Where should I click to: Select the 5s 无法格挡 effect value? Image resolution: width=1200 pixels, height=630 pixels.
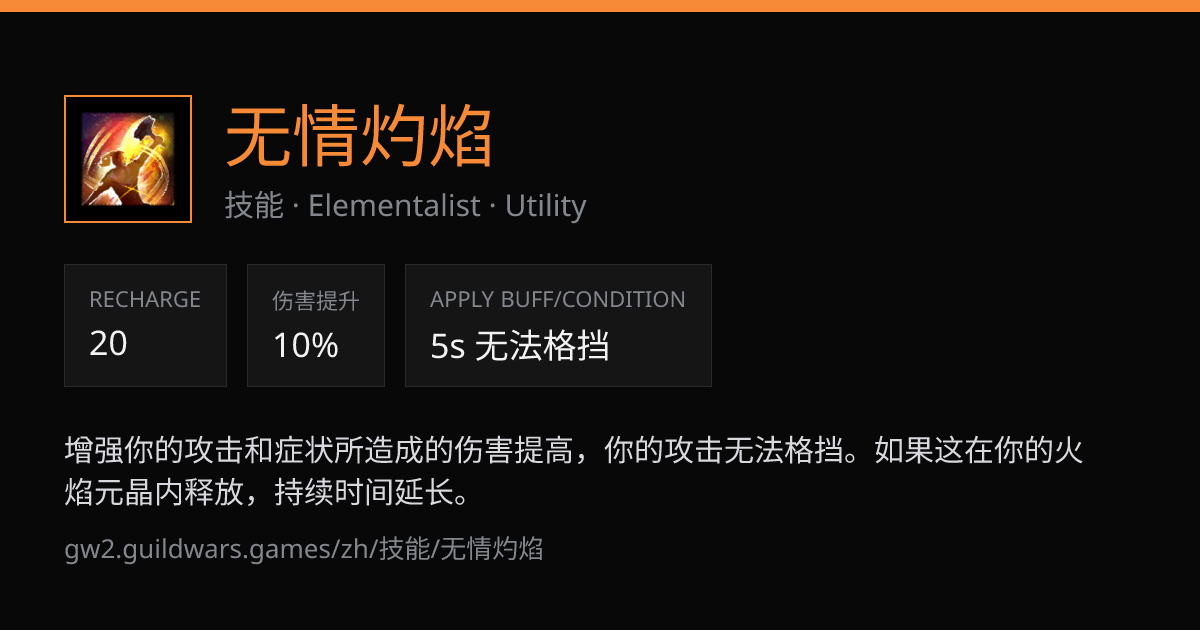point(520,346)
